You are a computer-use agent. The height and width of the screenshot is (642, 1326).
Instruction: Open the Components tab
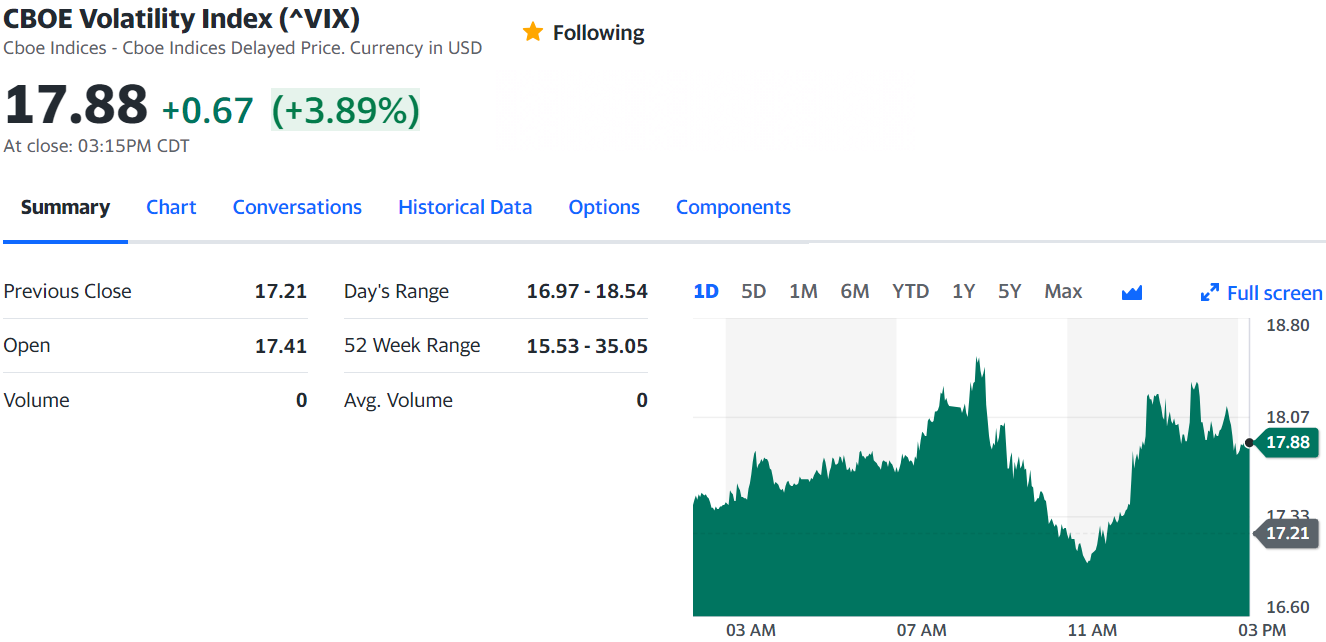pos(733,207)
